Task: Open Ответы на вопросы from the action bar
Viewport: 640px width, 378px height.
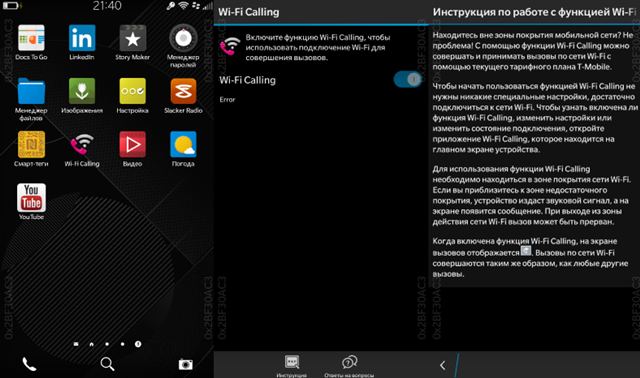Action: pos(349,366)
